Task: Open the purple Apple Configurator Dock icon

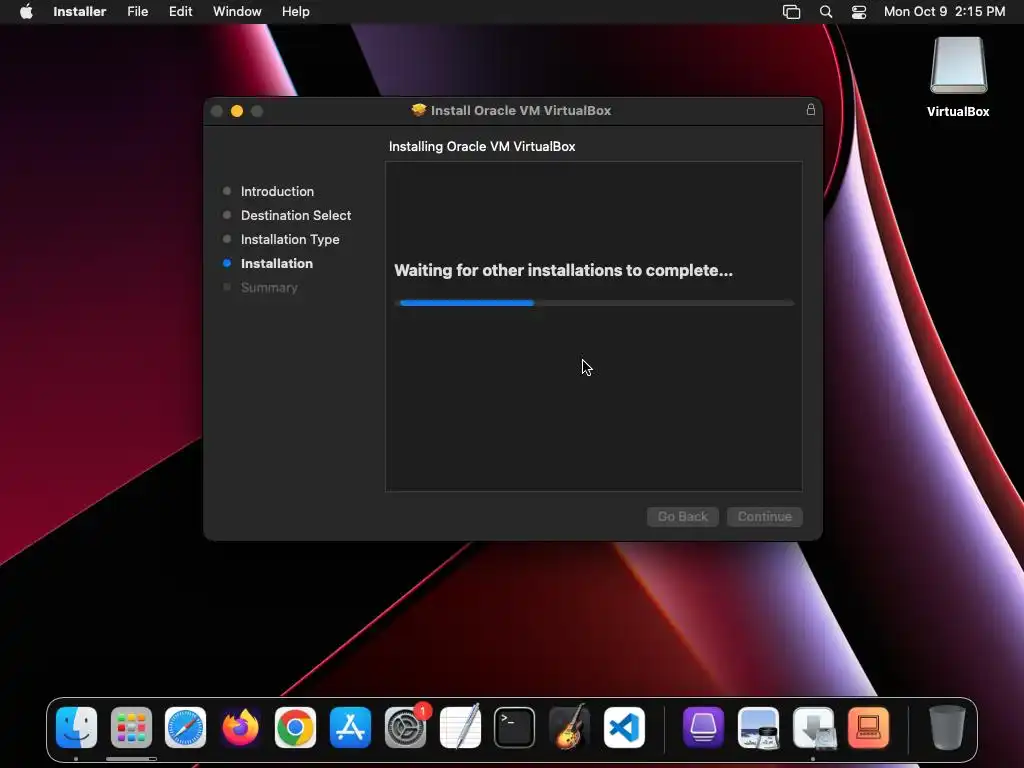Action: pos(703,728)
